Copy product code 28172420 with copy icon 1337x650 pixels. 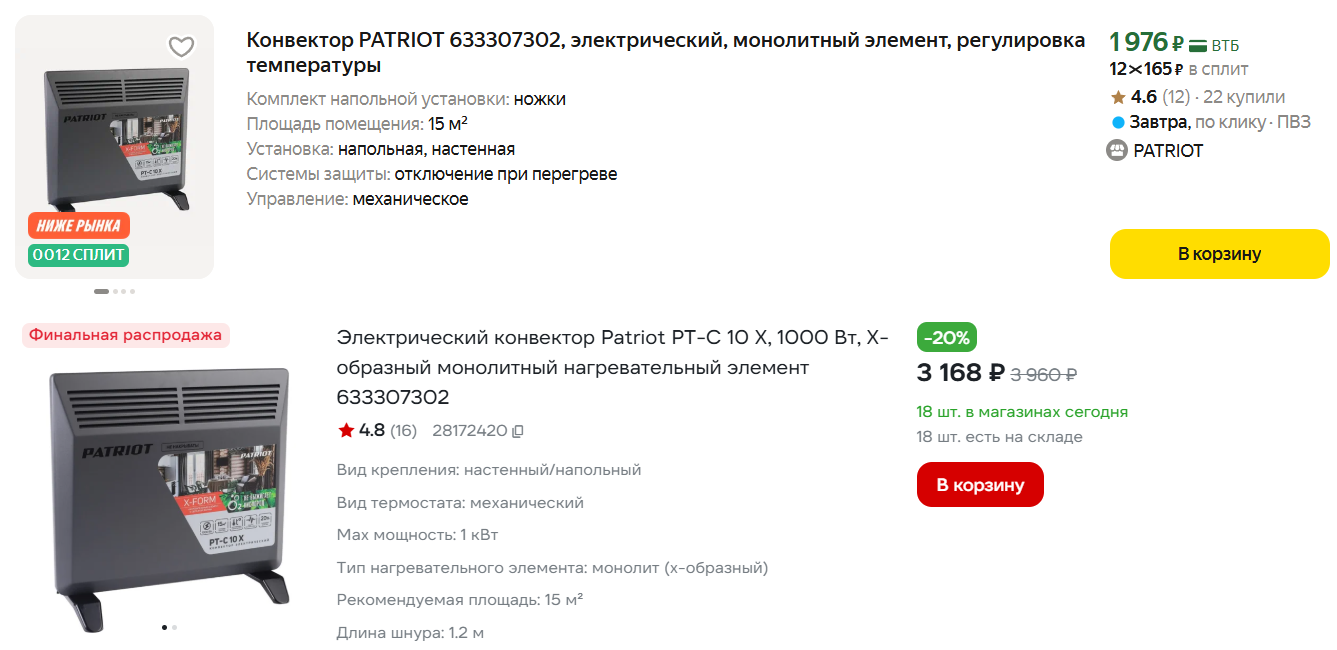click(517, 431)
